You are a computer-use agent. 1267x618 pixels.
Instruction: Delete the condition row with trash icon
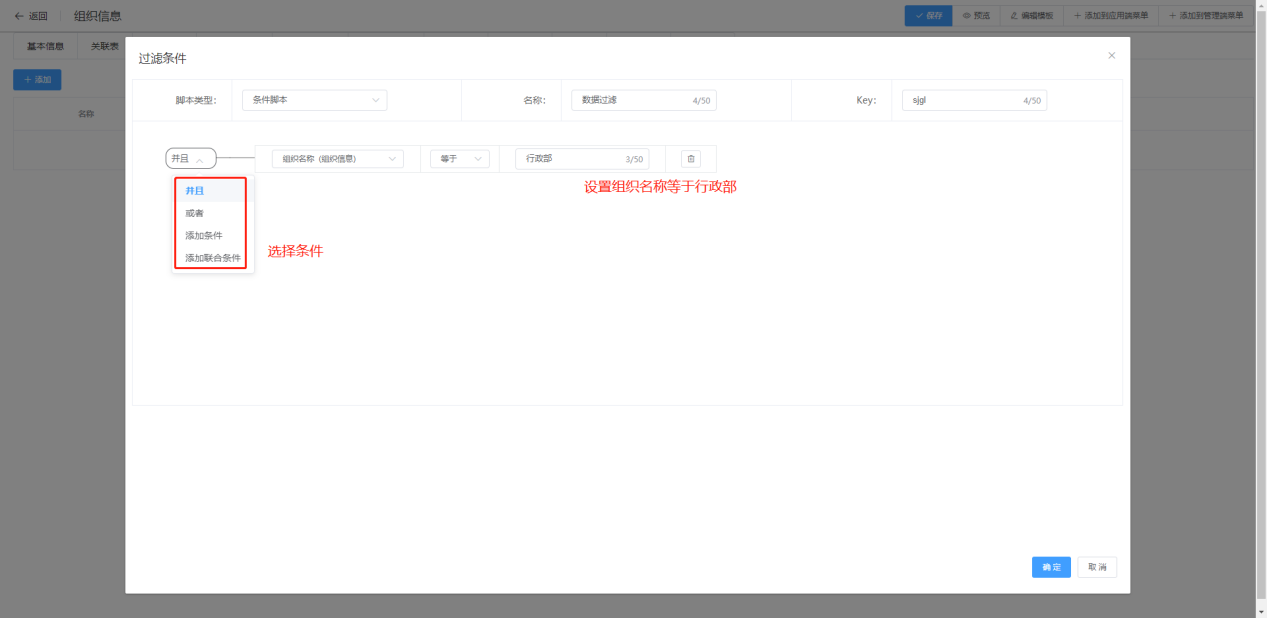[x=691, y=159]
